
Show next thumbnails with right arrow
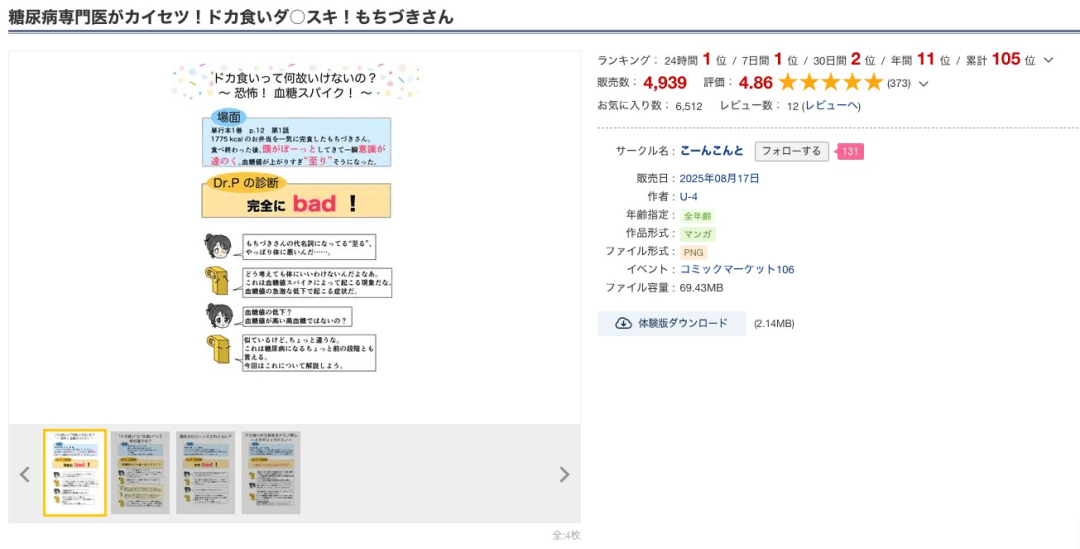click(564, 474)
